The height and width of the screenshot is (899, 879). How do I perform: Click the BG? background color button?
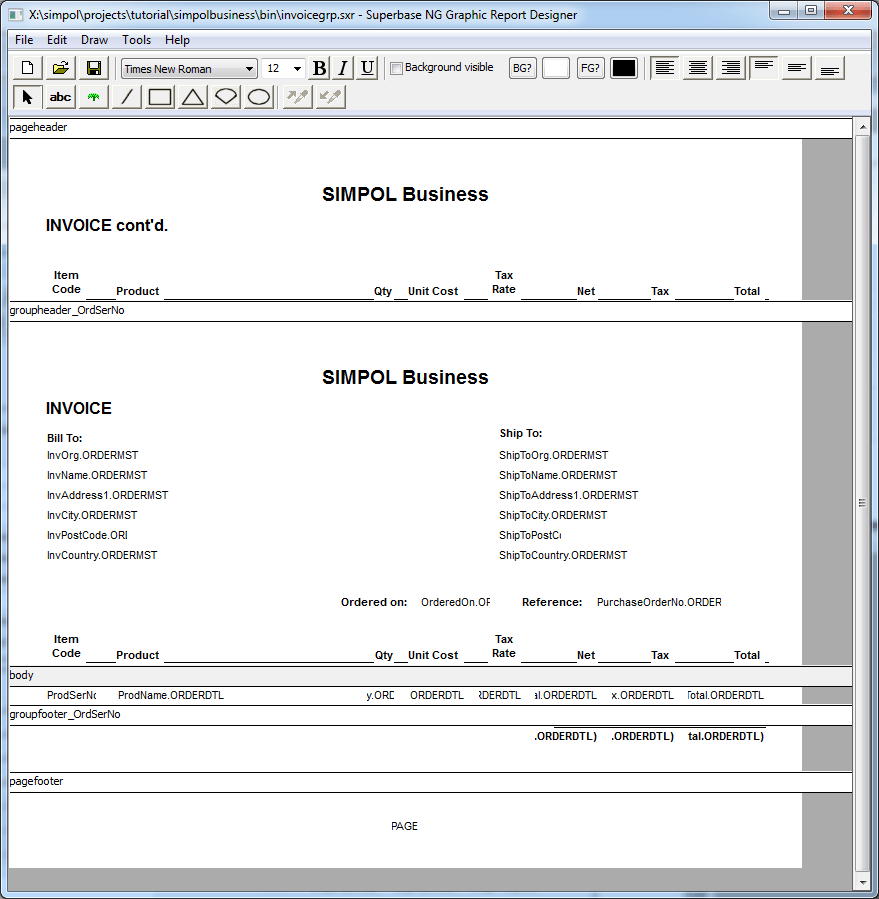pyautogui.click(x=522, y=67)
